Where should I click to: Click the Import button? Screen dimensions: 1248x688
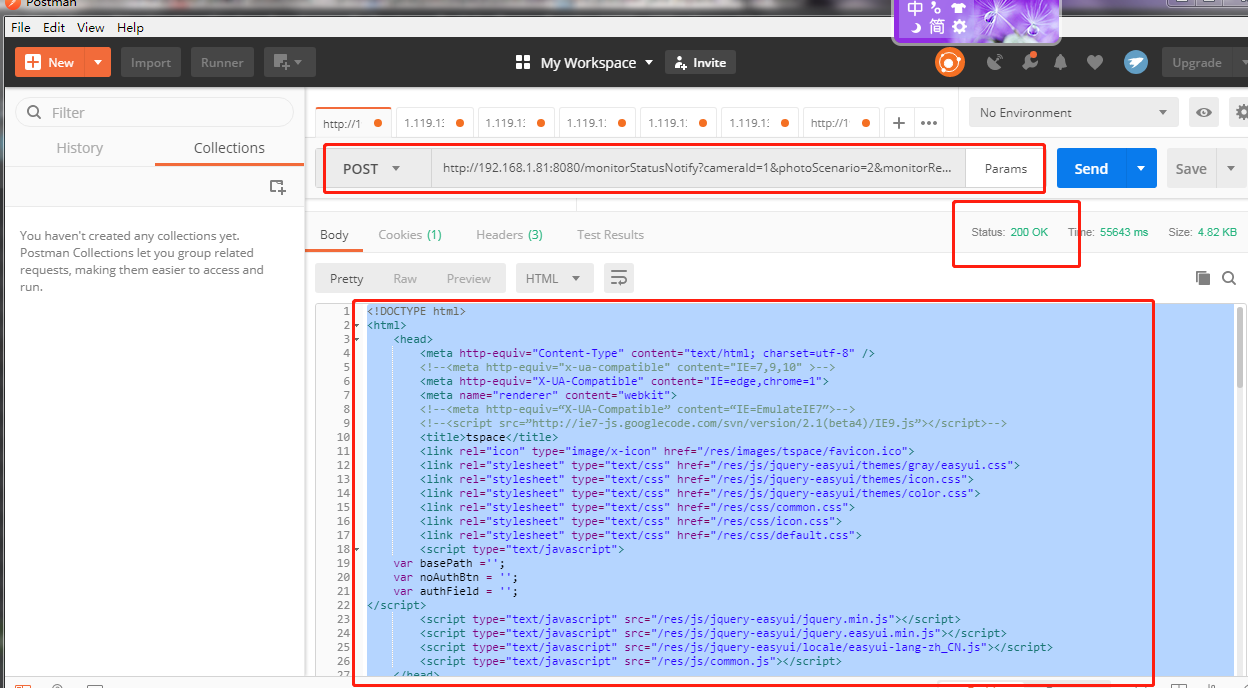151,62
